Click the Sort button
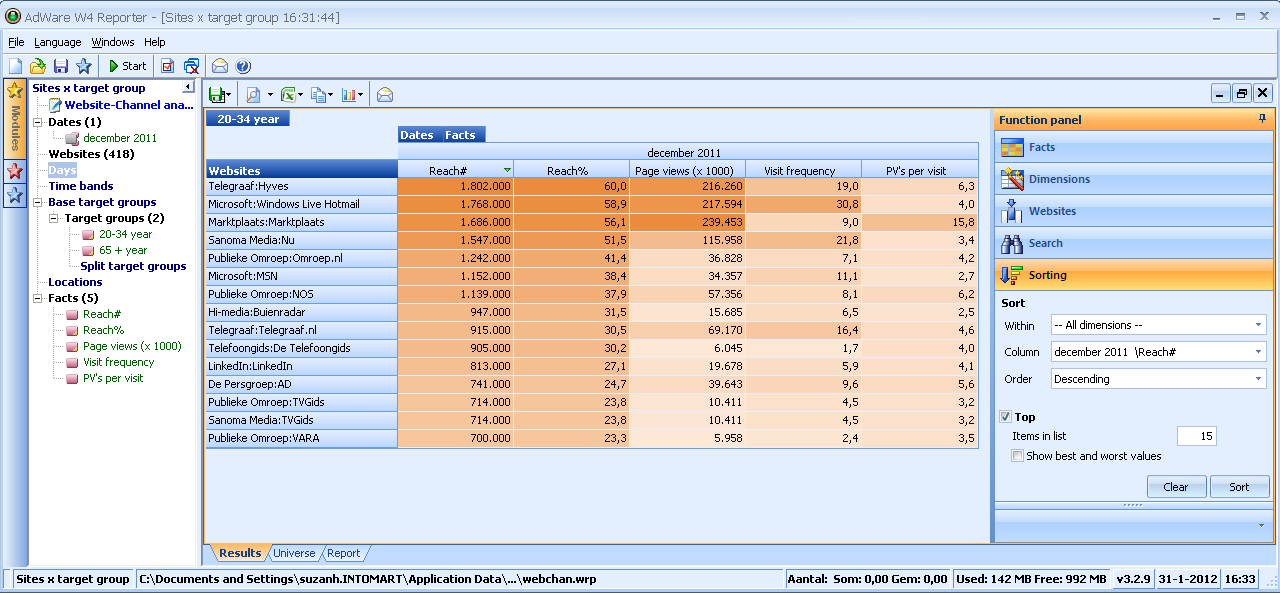Screen dimensions: 1280x593 pyautogui.click(x=1239, y=487)
